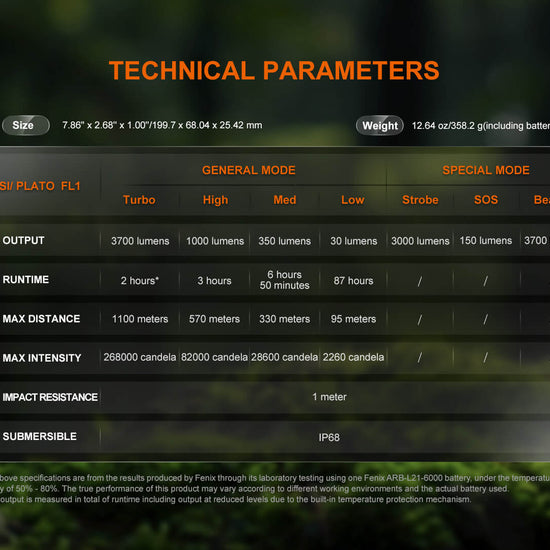Click the SUBMERSIBLE row label

pyautogui.click(x=40, y=436)
